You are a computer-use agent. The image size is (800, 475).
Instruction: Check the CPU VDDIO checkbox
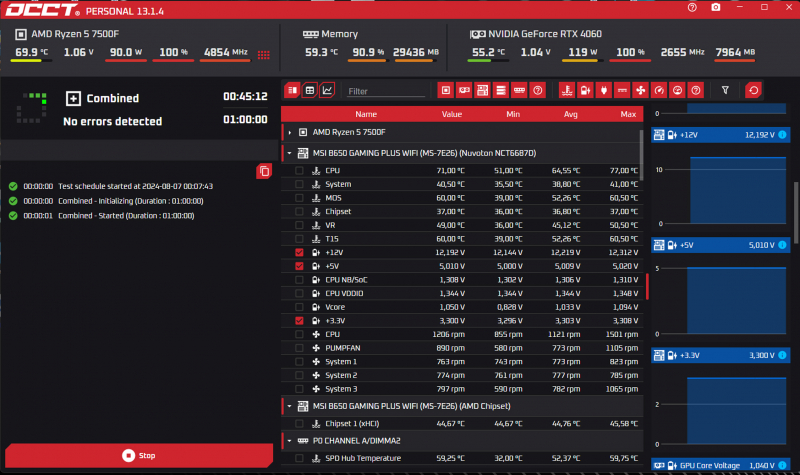coord(299,293)
